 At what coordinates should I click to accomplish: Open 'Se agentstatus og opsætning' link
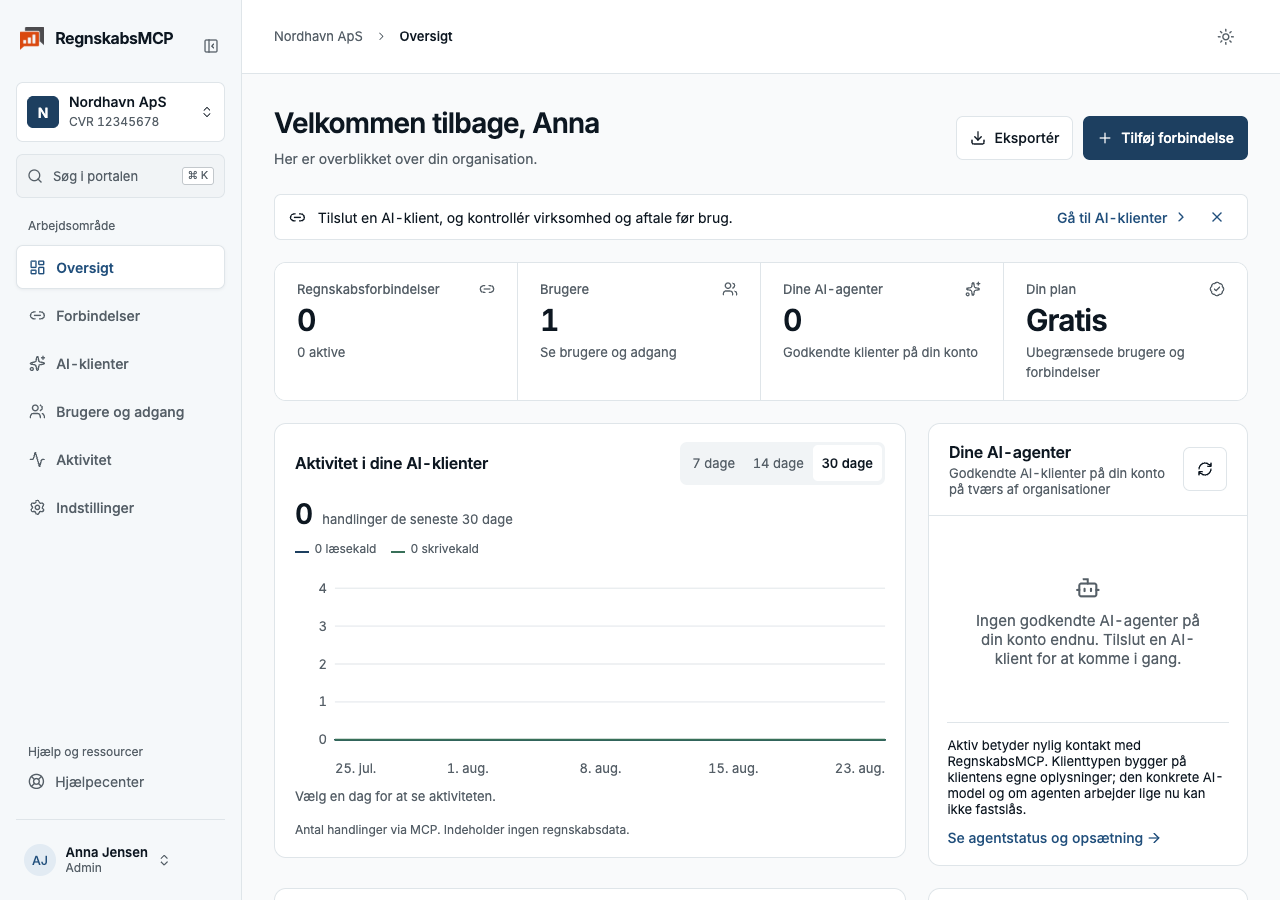point(1054,838)
